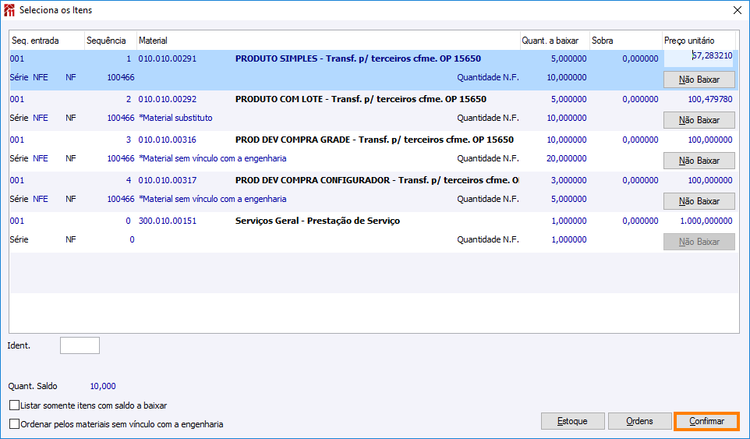Select material code 010.010.00316

[x=167, y=140]
